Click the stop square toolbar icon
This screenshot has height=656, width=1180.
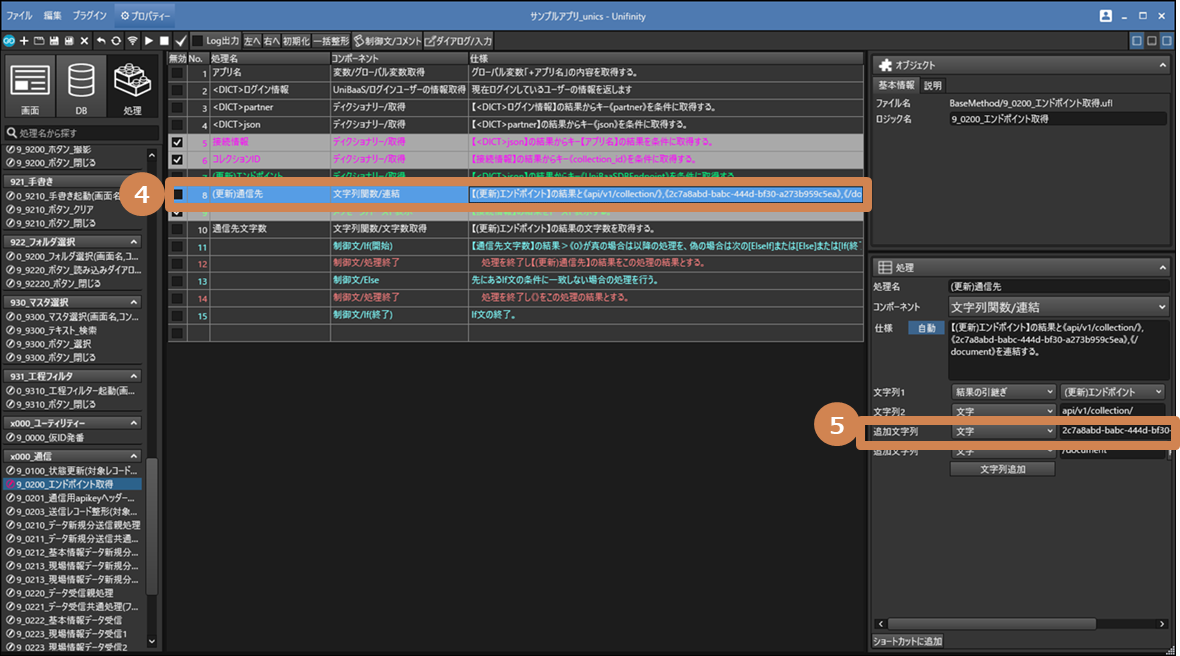[164, 41]
